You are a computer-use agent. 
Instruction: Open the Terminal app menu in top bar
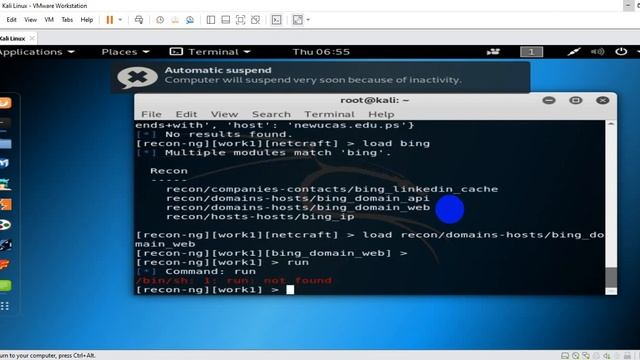point(210,52)
